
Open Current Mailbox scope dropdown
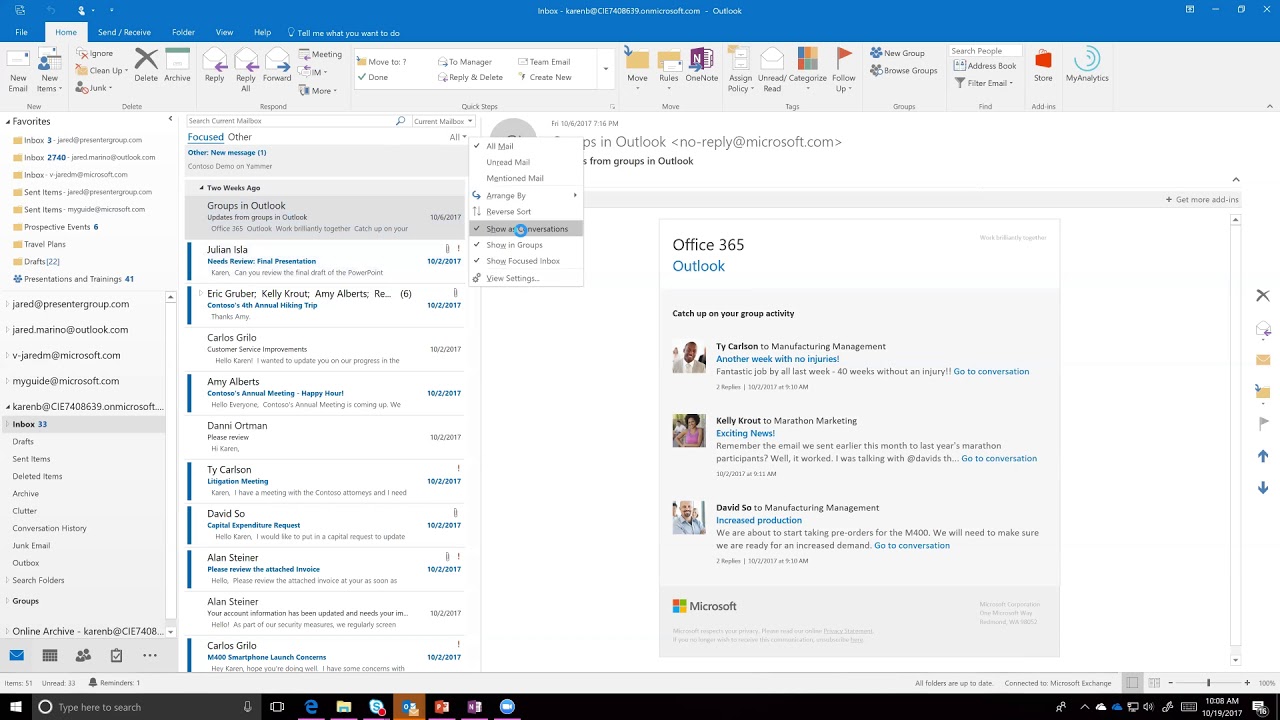(443, 121)
